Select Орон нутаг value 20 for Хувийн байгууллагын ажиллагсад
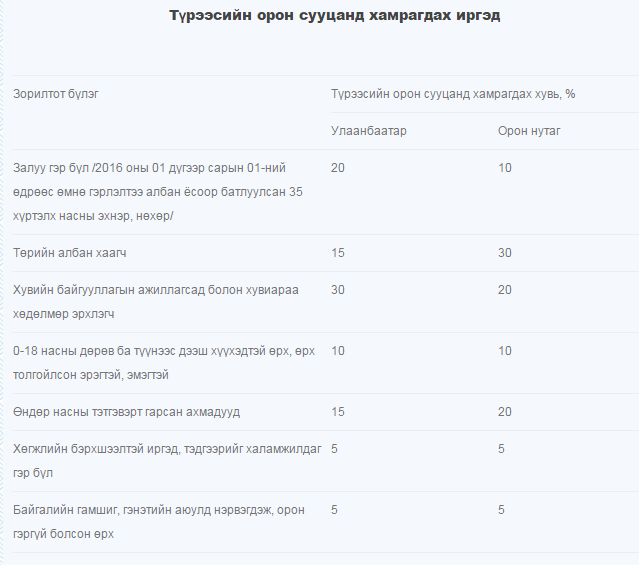639x565 pixels. pos(505,290)
